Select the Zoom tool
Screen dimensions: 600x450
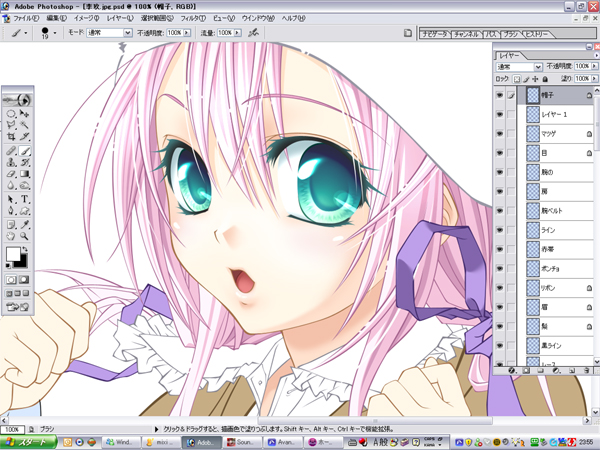click(x=24, y=236)
